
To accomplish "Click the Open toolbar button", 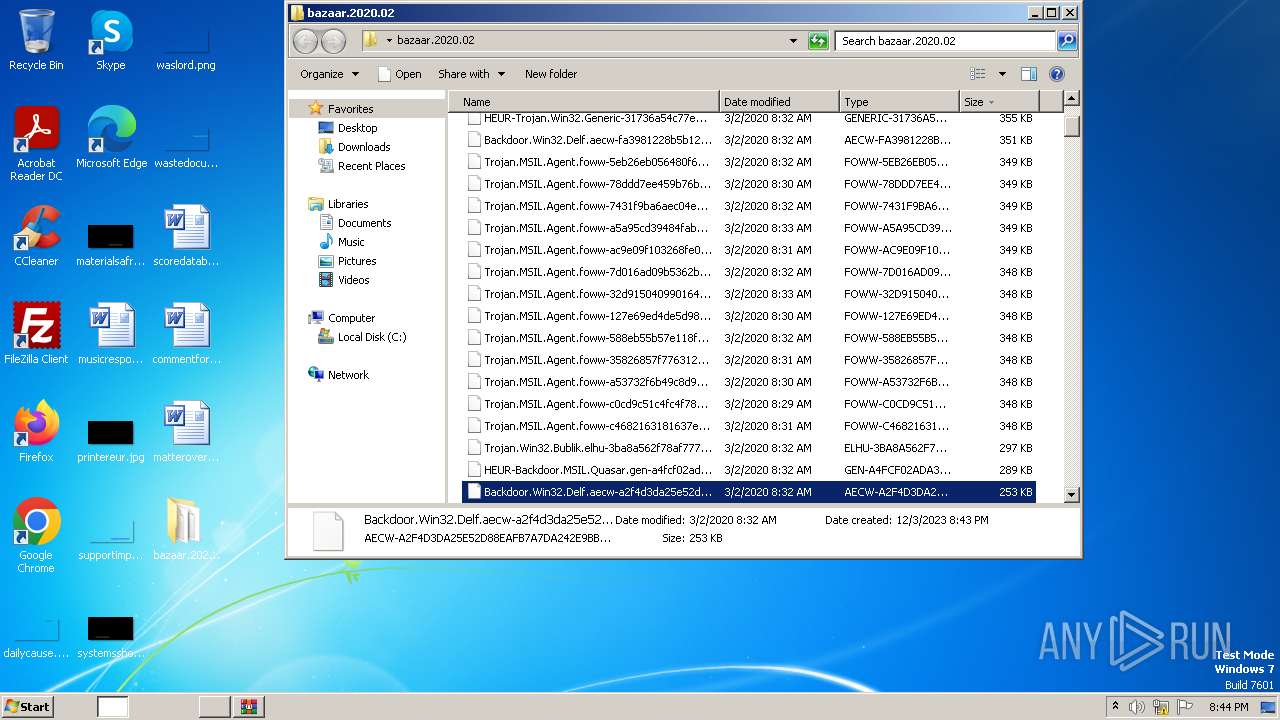I will (399, 74).
